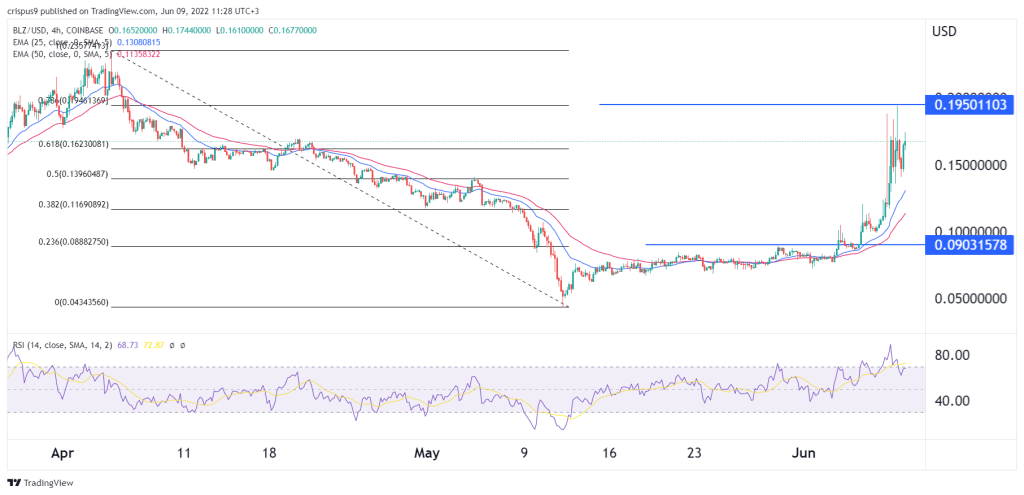The image size is (1024, 495).
Task: Click the 0.786 Fibonacci level label
Action: coord(73,101)
